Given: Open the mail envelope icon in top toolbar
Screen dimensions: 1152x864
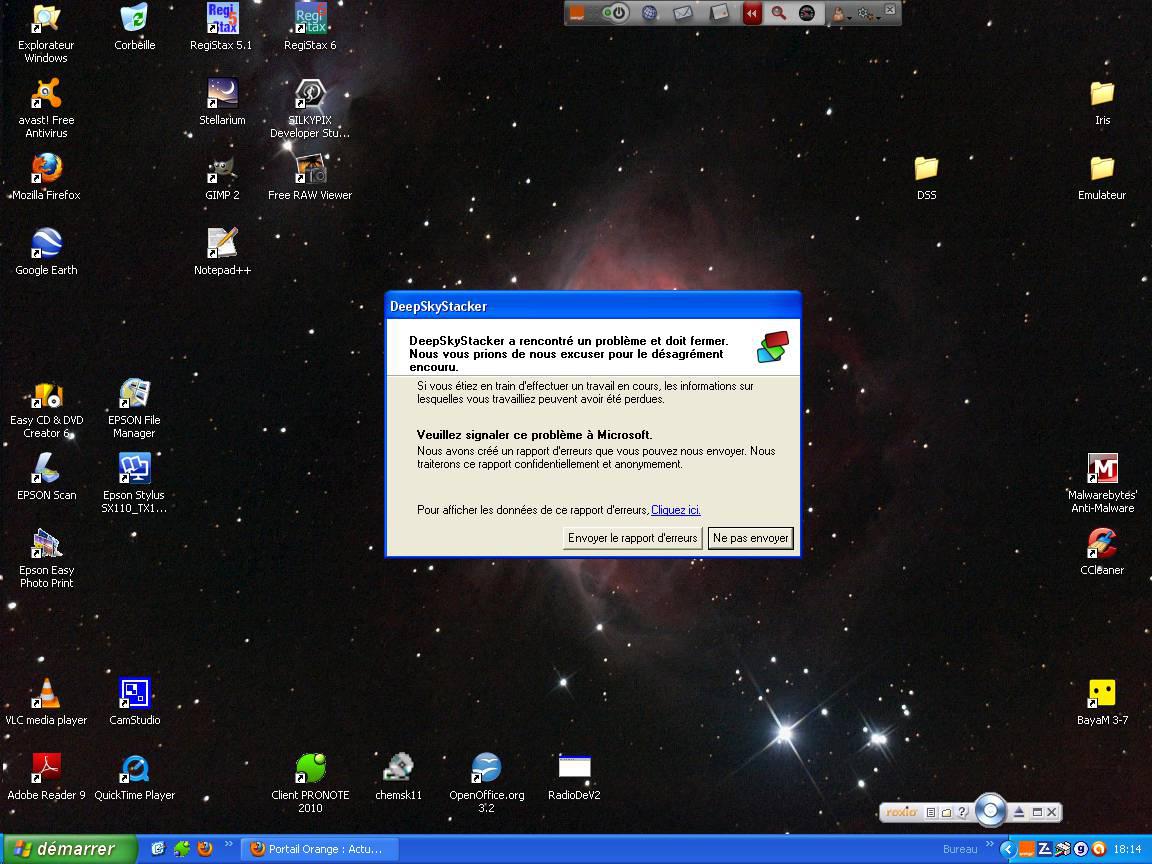Looking at the screenshot, I should coord(683,13).
